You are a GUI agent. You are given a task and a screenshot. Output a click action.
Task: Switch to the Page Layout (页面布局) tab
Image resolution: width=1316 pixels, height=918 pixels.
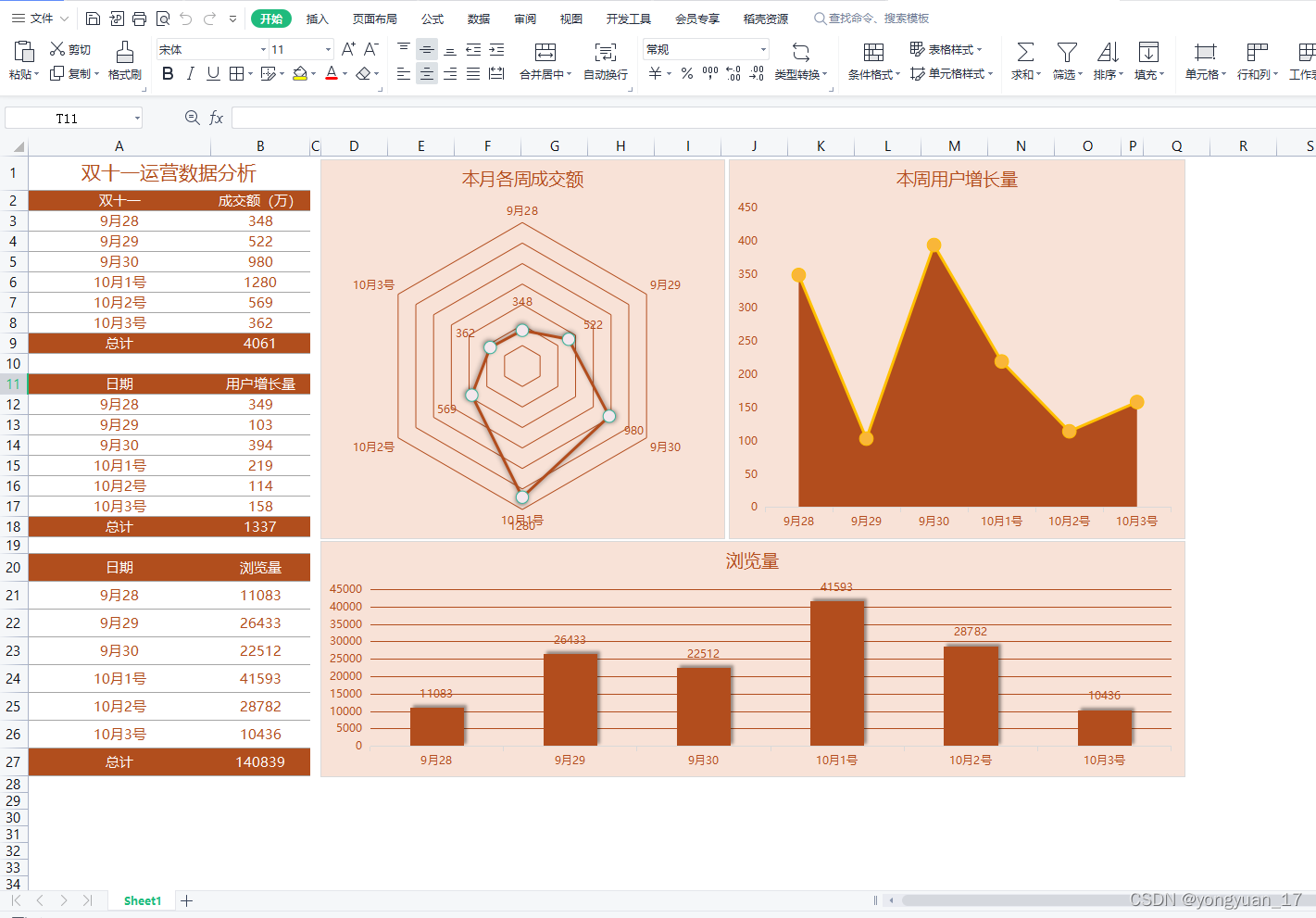[374, 19]
